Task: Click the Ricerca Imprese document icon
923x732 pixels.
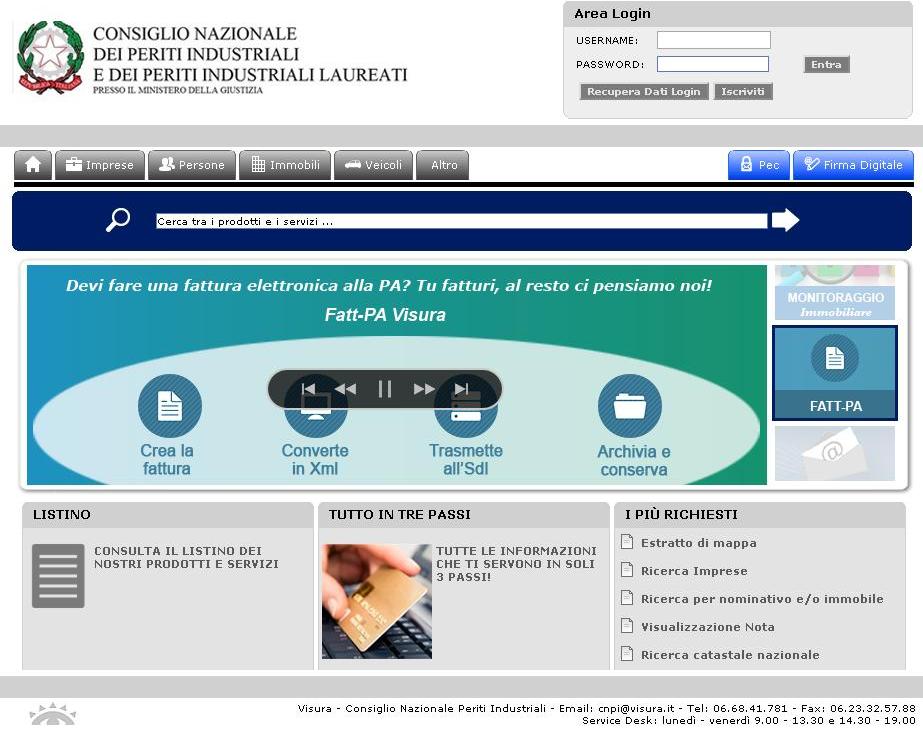Action: tap(627, 570)
